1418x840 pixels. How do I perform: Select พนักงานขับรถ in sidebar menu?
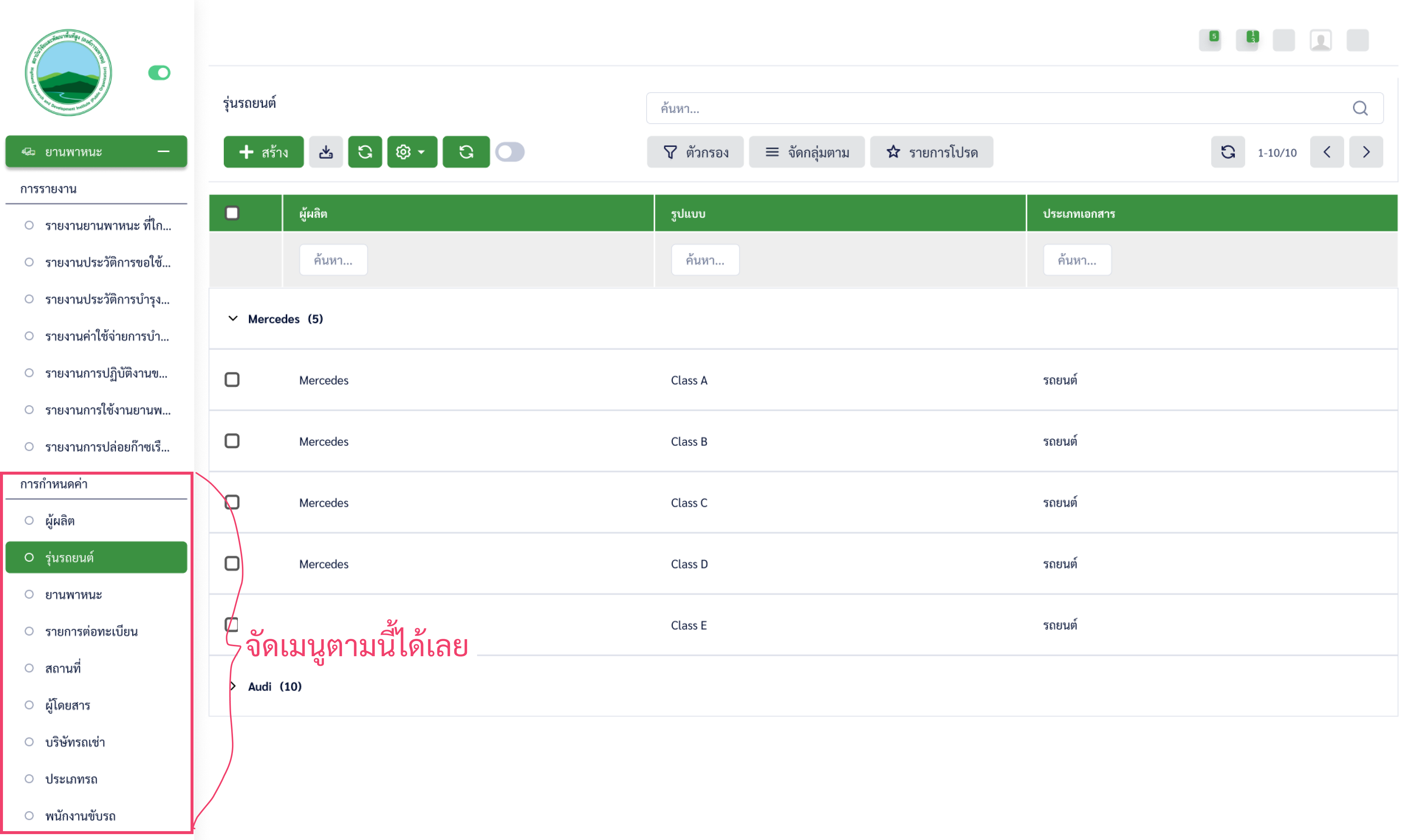coord(81,816)
